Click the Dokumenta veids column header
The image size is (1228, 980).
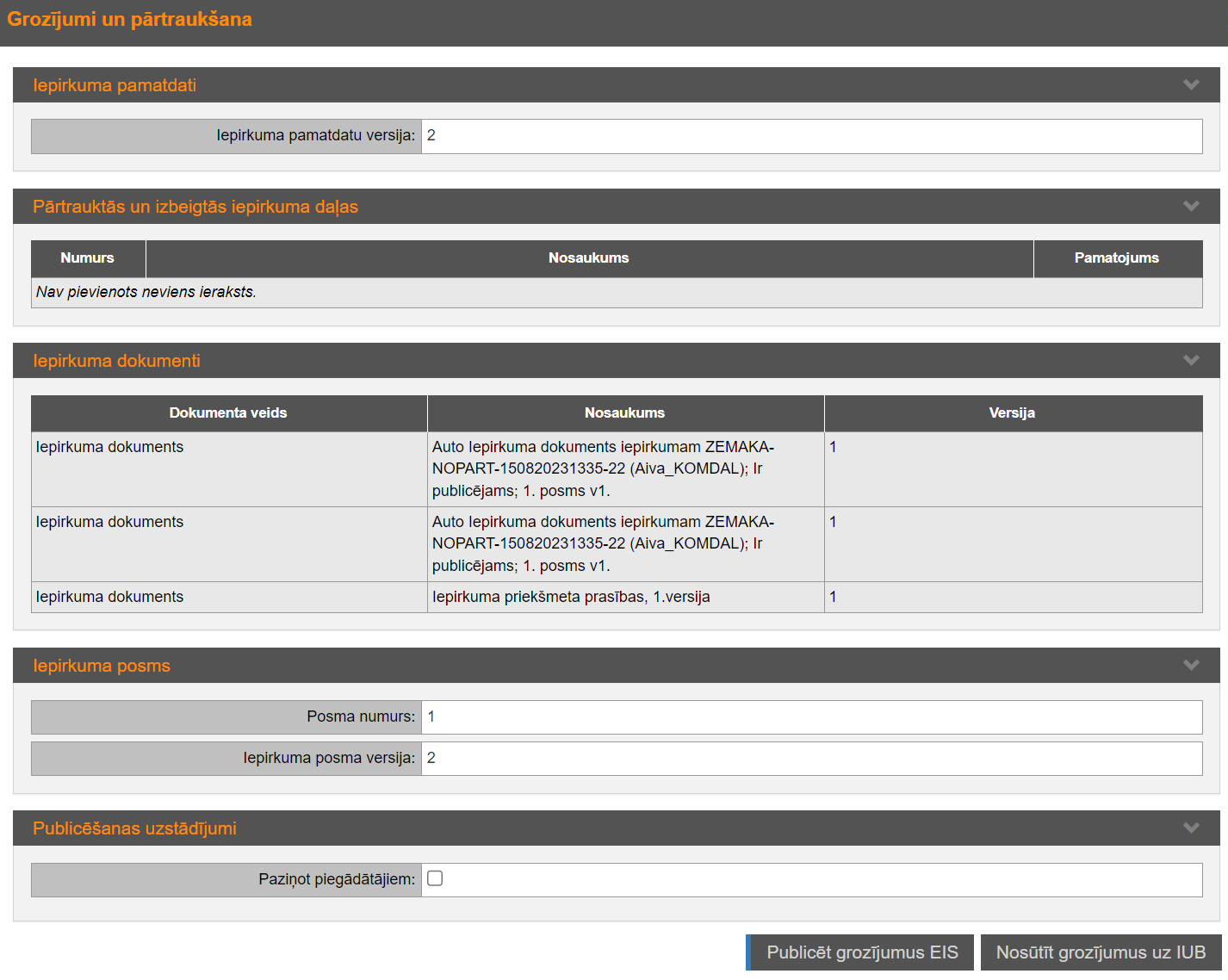(x=228, y=413)
